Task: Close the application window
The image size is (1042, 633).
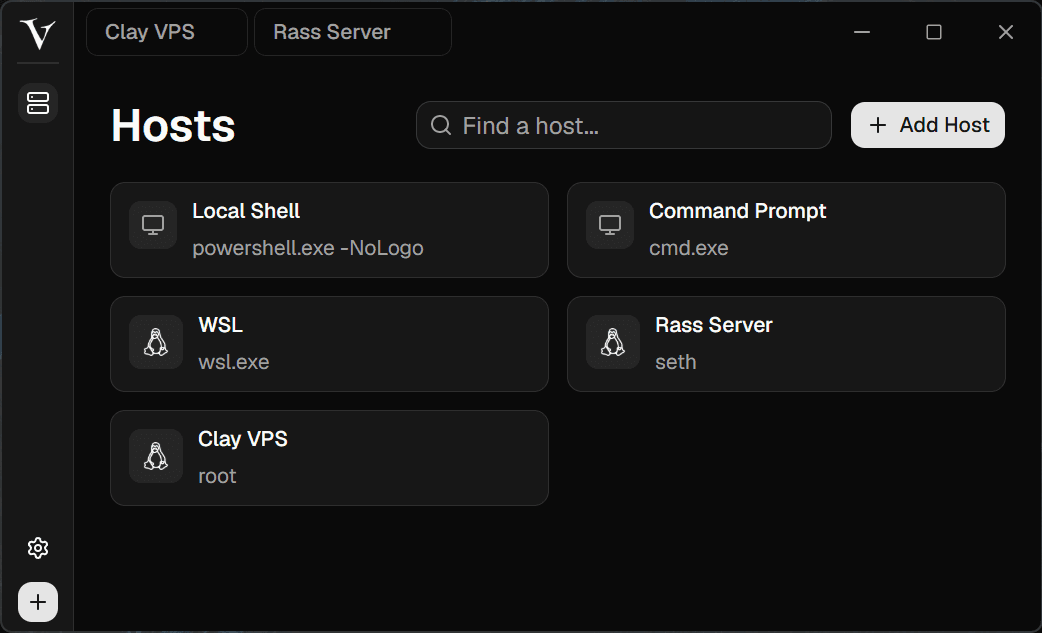Action: tap(1005, 32)
